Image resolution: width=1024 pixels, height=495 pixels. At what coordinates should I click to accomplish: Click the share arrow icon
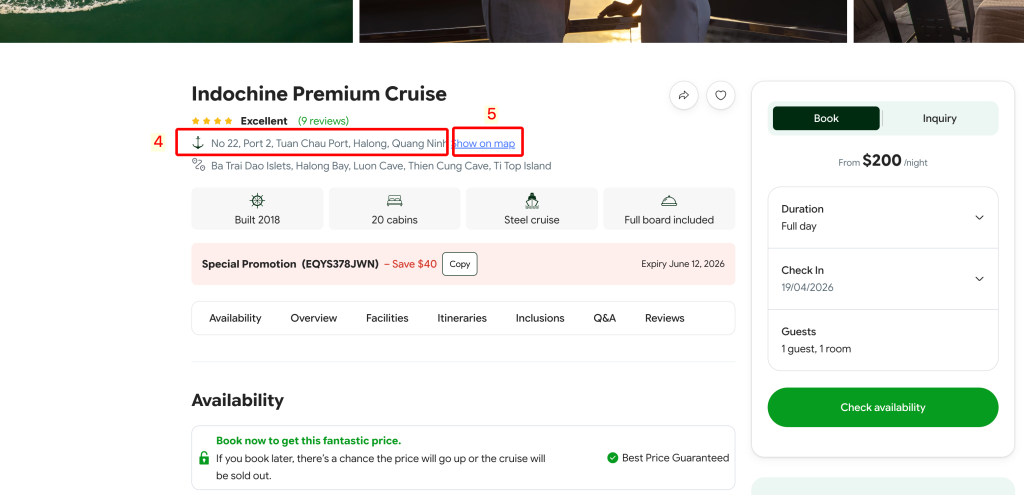click(684, 95)
